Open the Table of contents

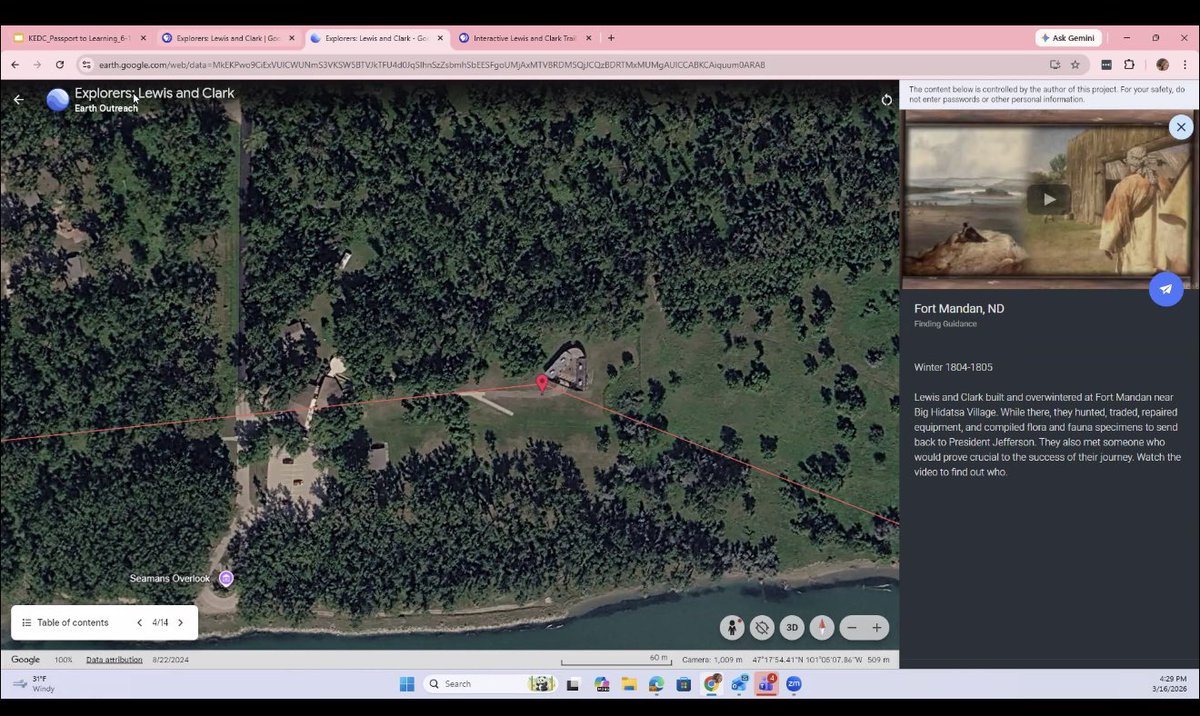pos(66,622)
